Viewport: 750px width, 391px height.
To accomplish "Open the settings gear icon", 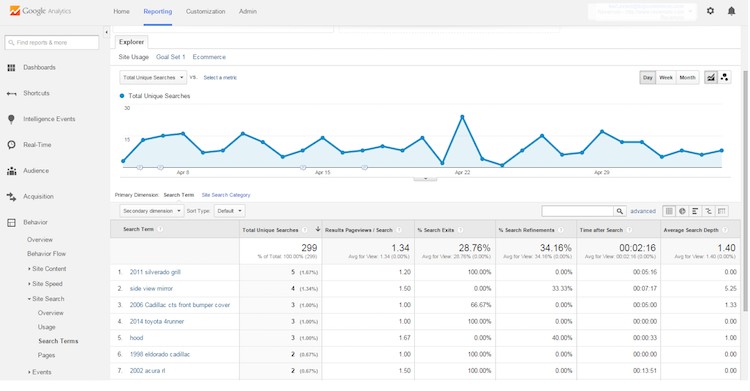I will (710, 11).
